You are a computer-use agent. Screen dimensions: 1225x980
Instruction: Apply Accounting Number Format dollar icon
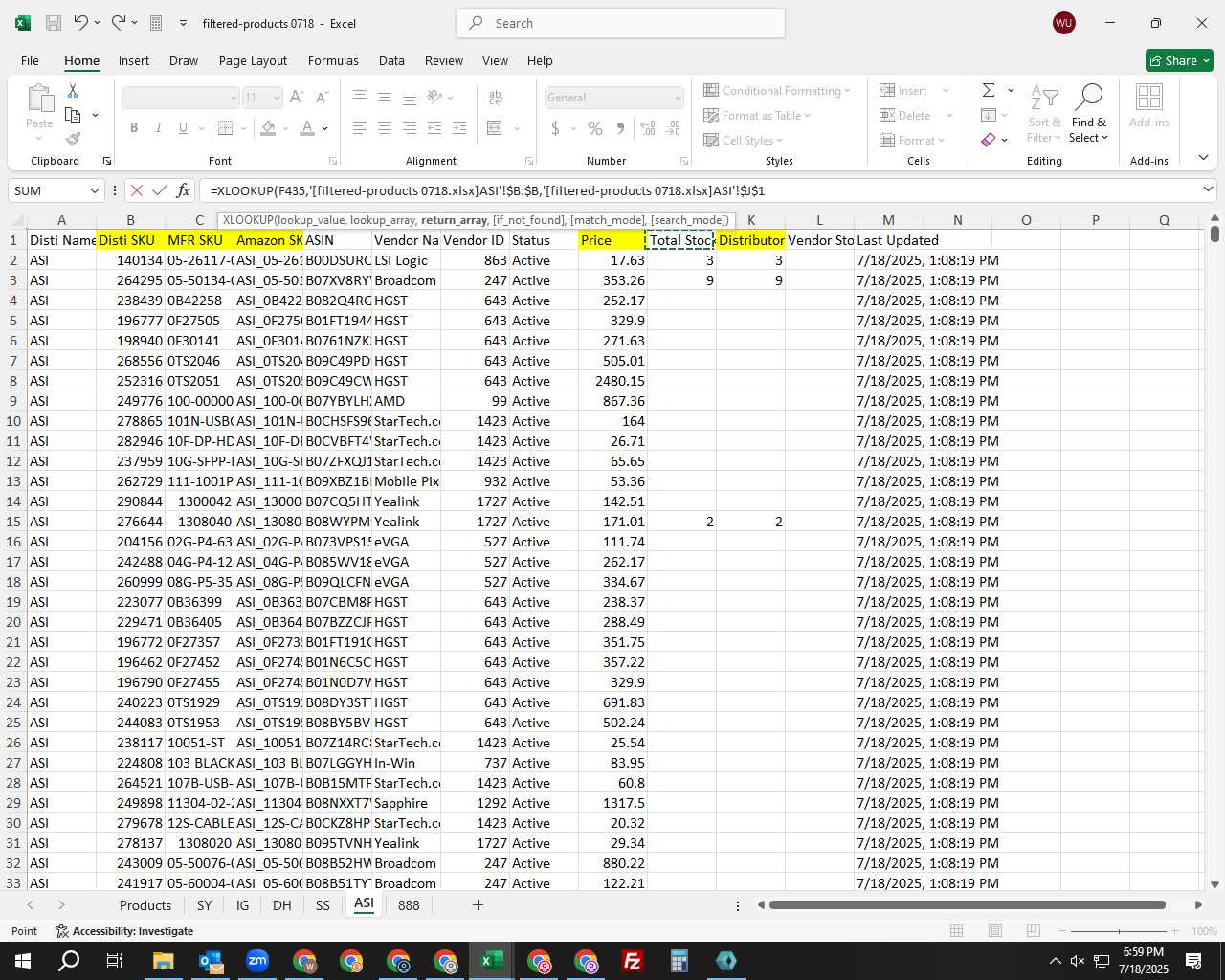point(555,127)
